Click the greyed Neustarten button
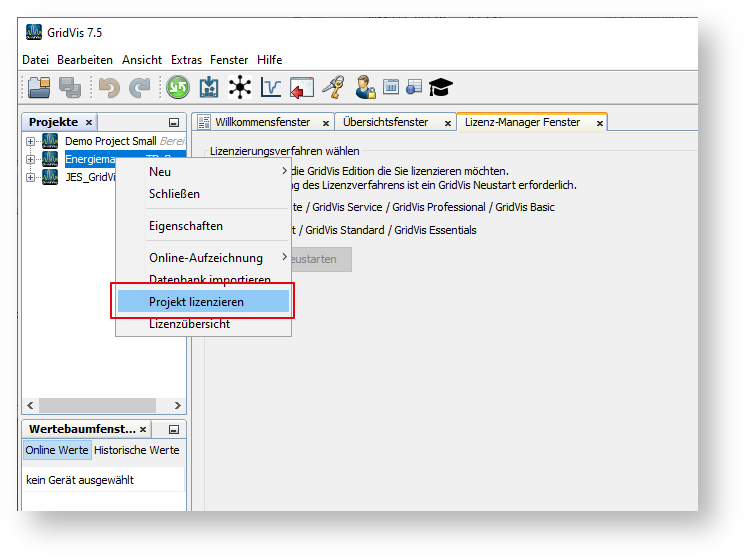Viewport: 746px width, 559px height. tap(322, 259)
